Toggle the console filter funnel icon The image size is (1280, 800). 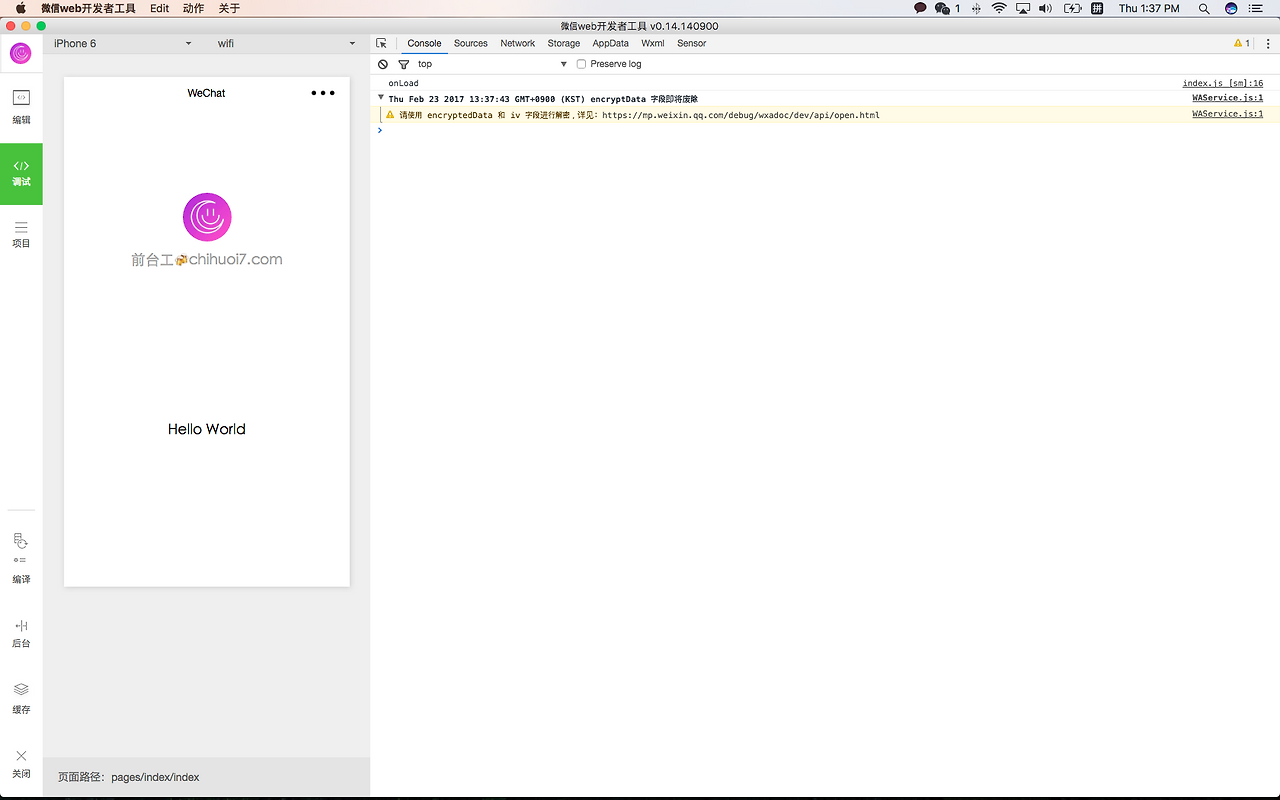403,63
